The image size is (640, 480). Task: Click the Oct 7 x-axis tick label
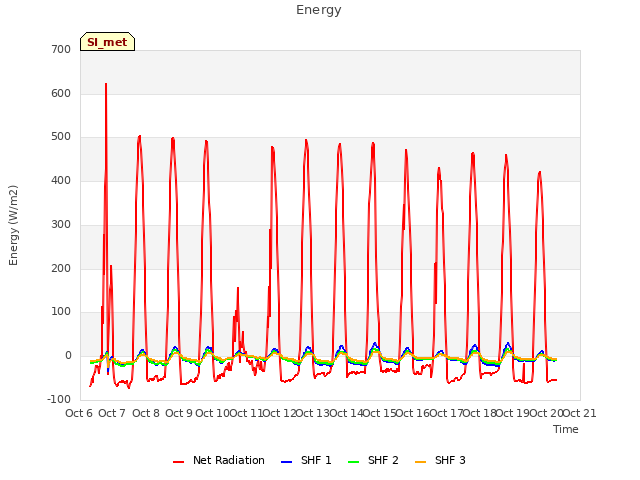112,413
